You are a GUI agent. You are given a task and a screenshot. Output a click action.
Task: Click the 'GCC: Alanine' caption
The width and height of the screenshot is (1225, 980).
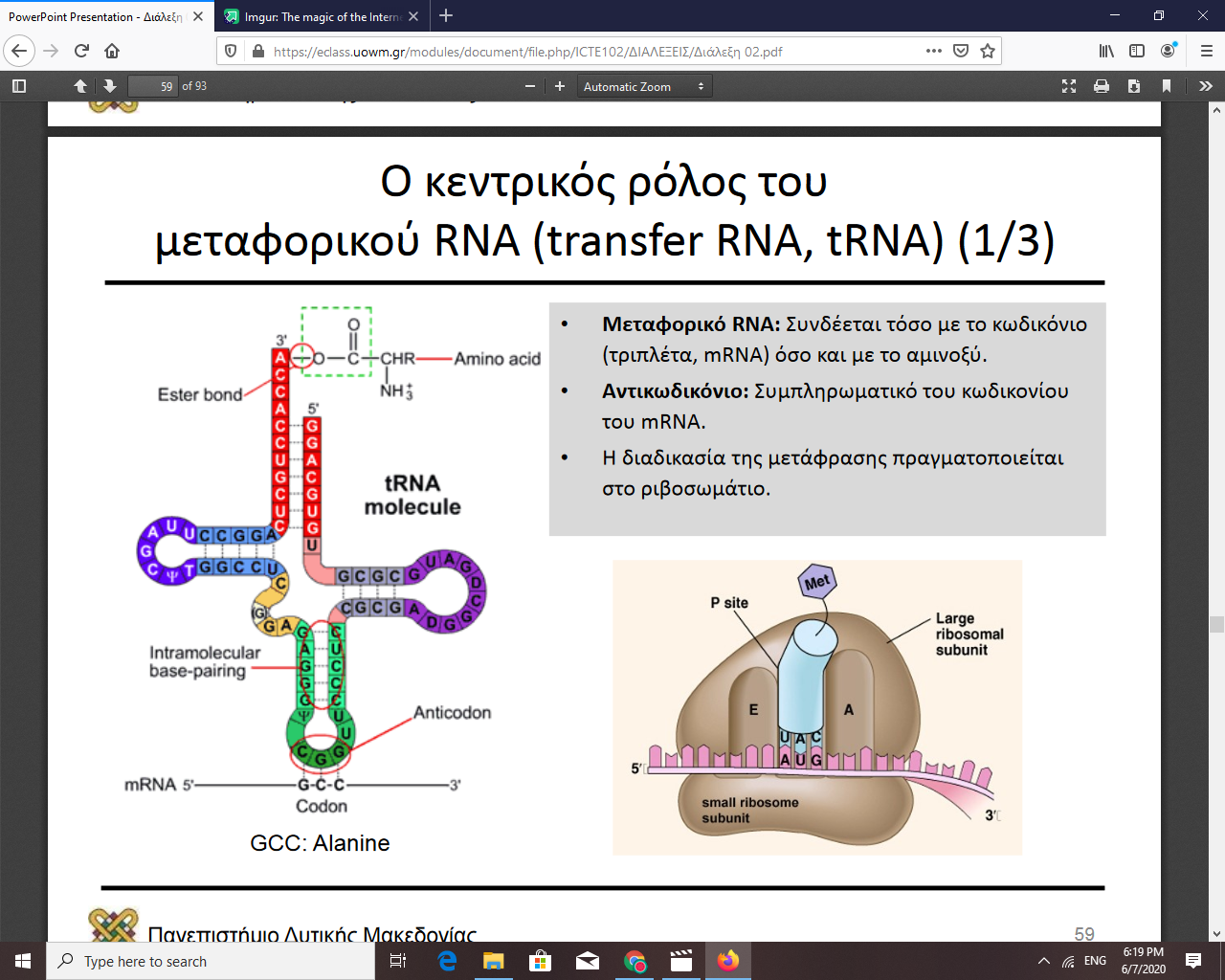click(x=320, y=843)
